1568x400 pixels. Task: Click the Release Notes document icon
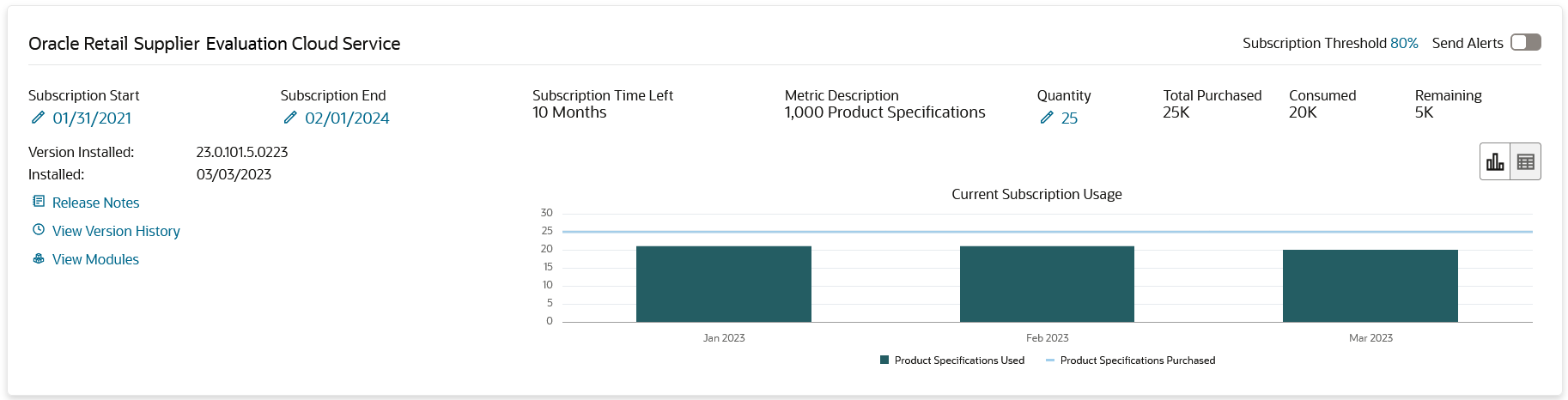[39, 202]
